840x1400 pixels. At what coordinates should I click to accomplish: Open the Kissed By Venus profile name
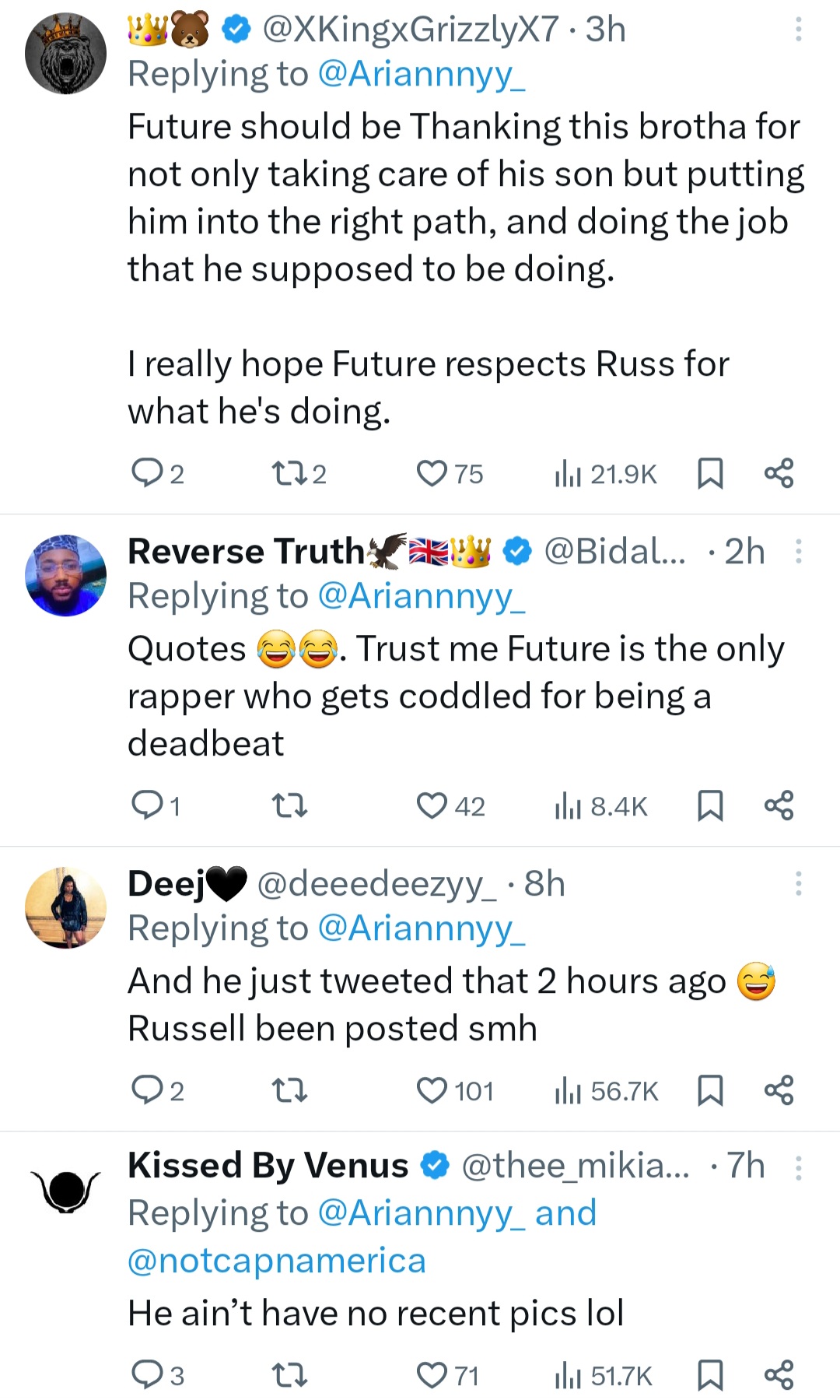[268, 1166]
